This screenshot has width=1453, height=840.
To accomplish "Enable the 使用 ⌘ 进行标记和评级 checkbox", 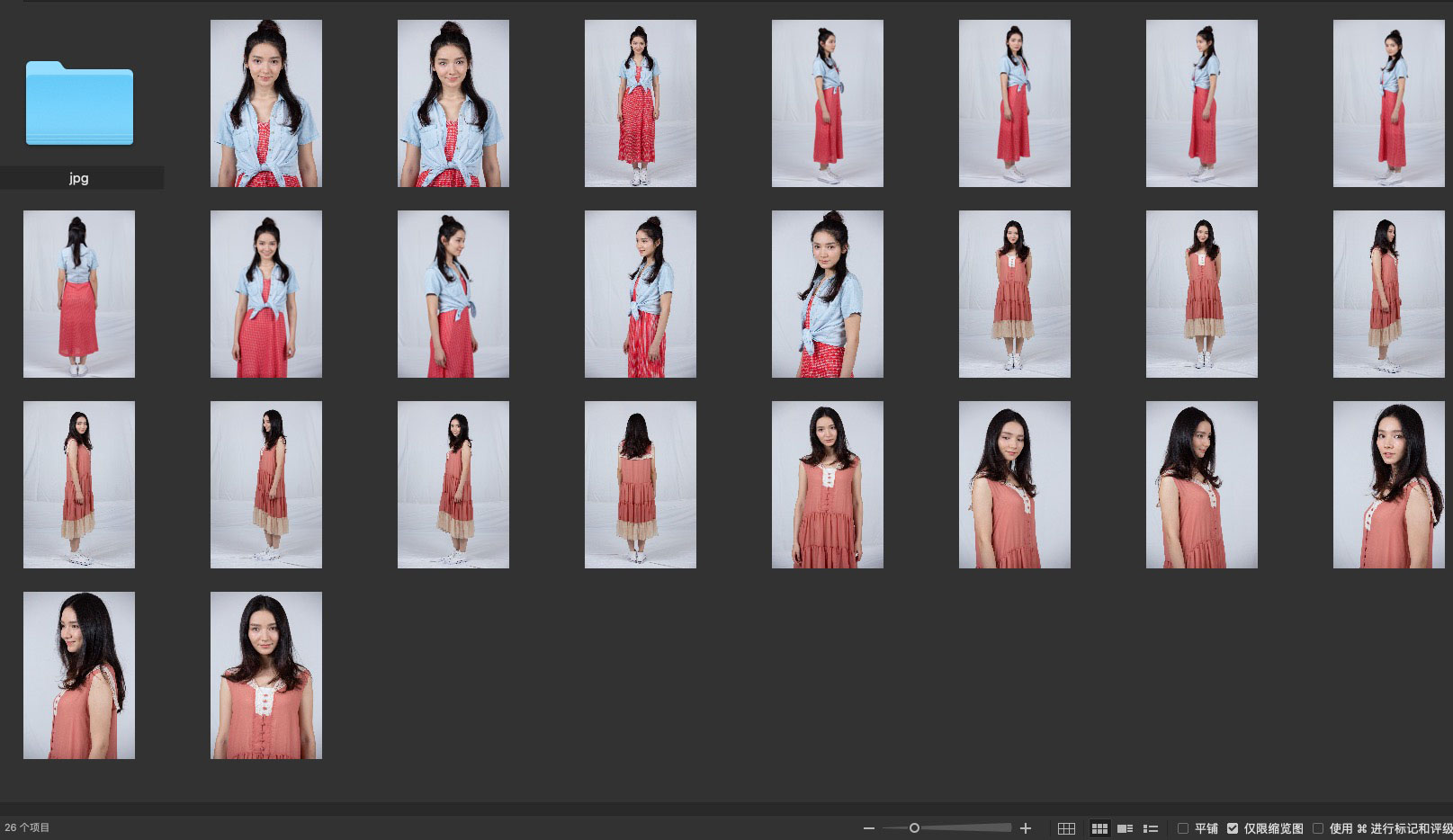I will pyautogui.click(x=1318, y=828).
